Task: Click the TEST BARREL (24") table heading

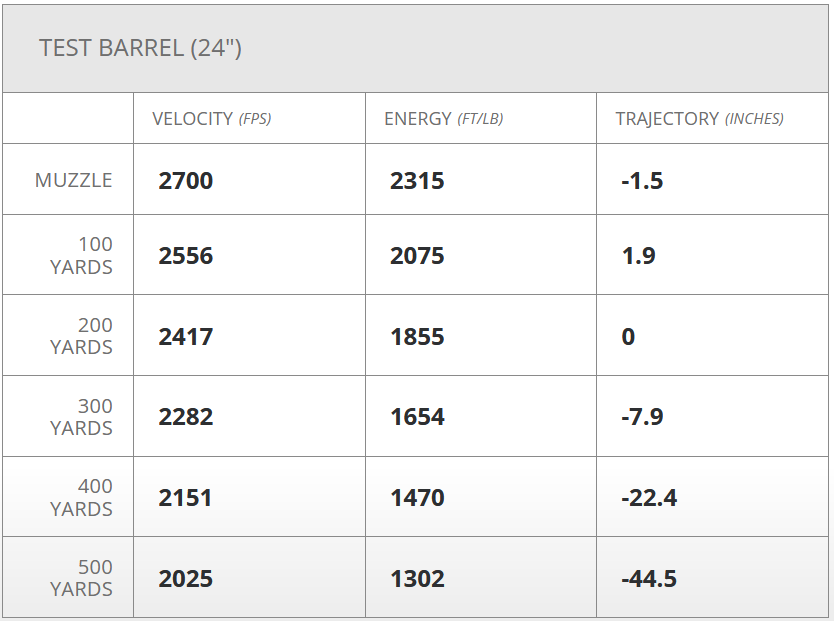Action: coord(140,48)
